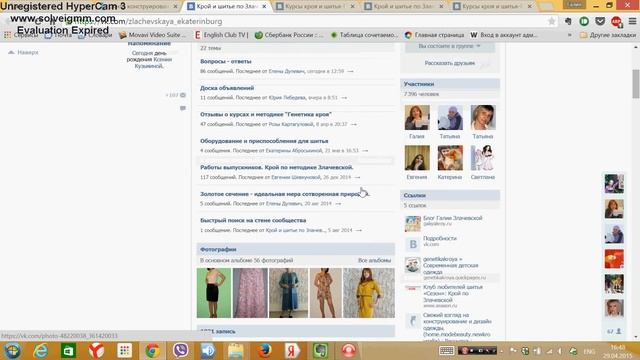
Task: Click the Pocket extension icon in toolbar
Action: [x=600, y=21]
